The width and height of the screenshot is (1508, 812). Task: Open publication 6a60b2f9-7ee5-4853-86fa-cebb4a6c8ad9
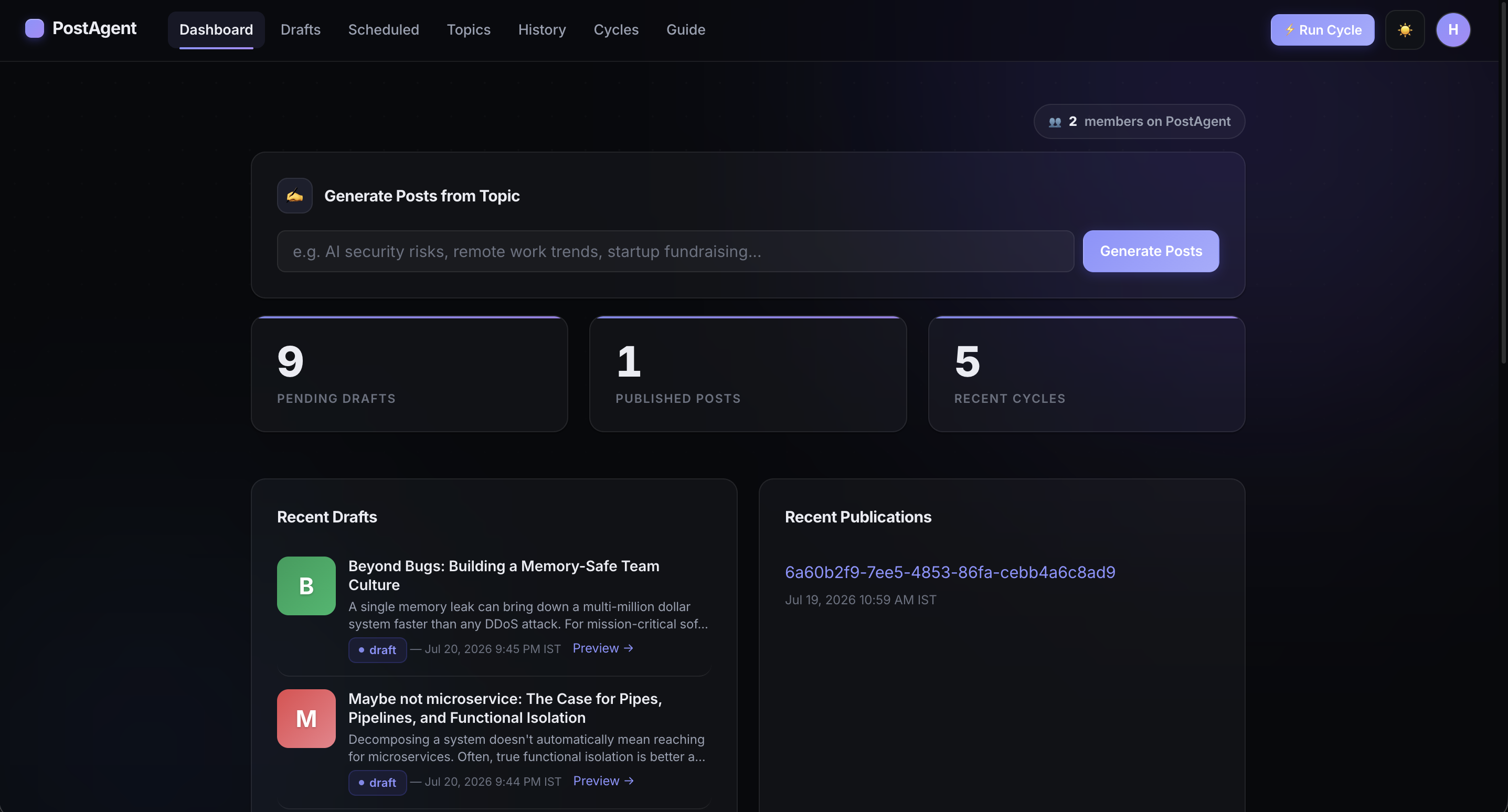(x=950, y=572)
